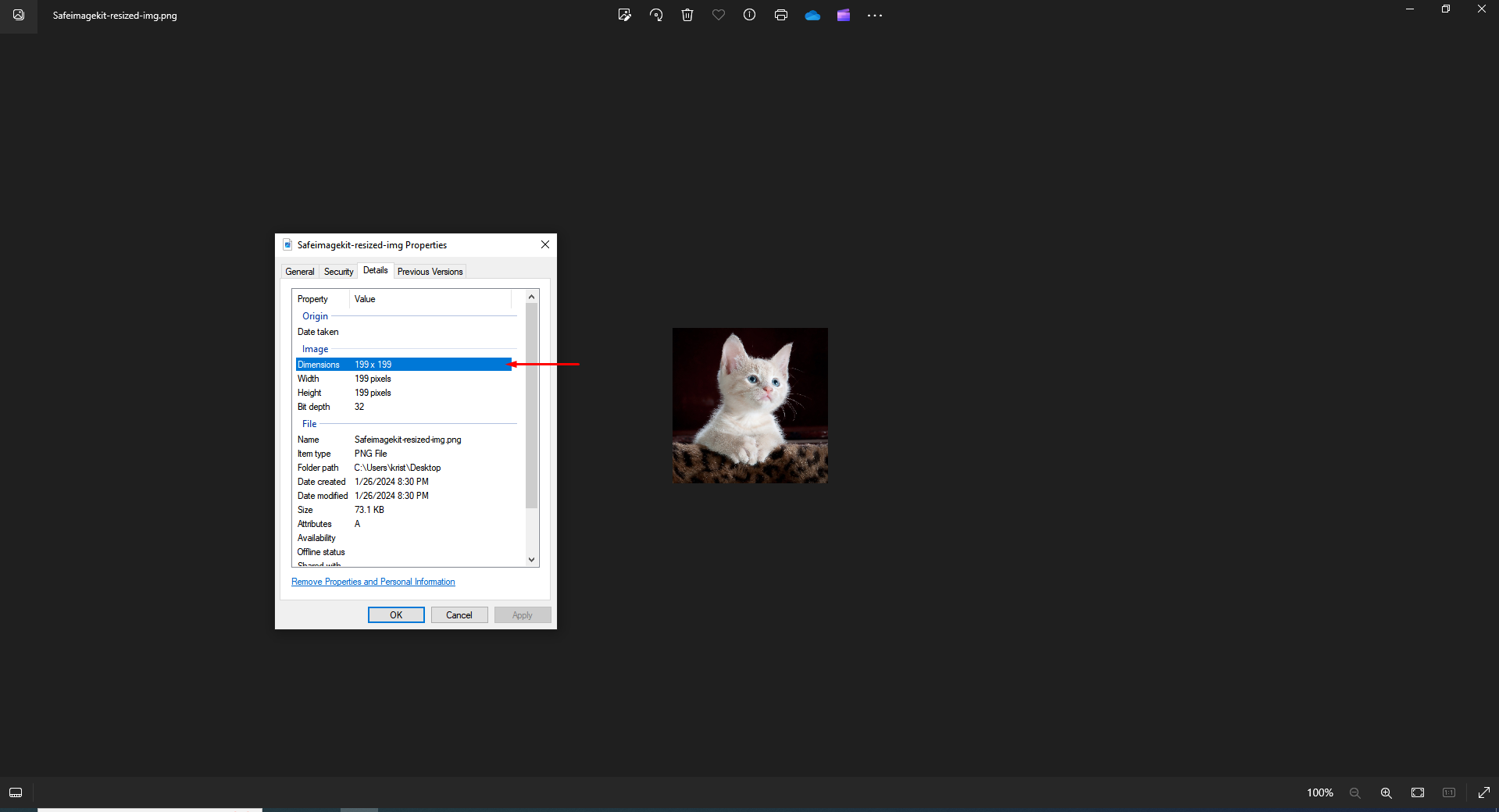
Task: Show file info with the info icon
Action: click(749, 15)
